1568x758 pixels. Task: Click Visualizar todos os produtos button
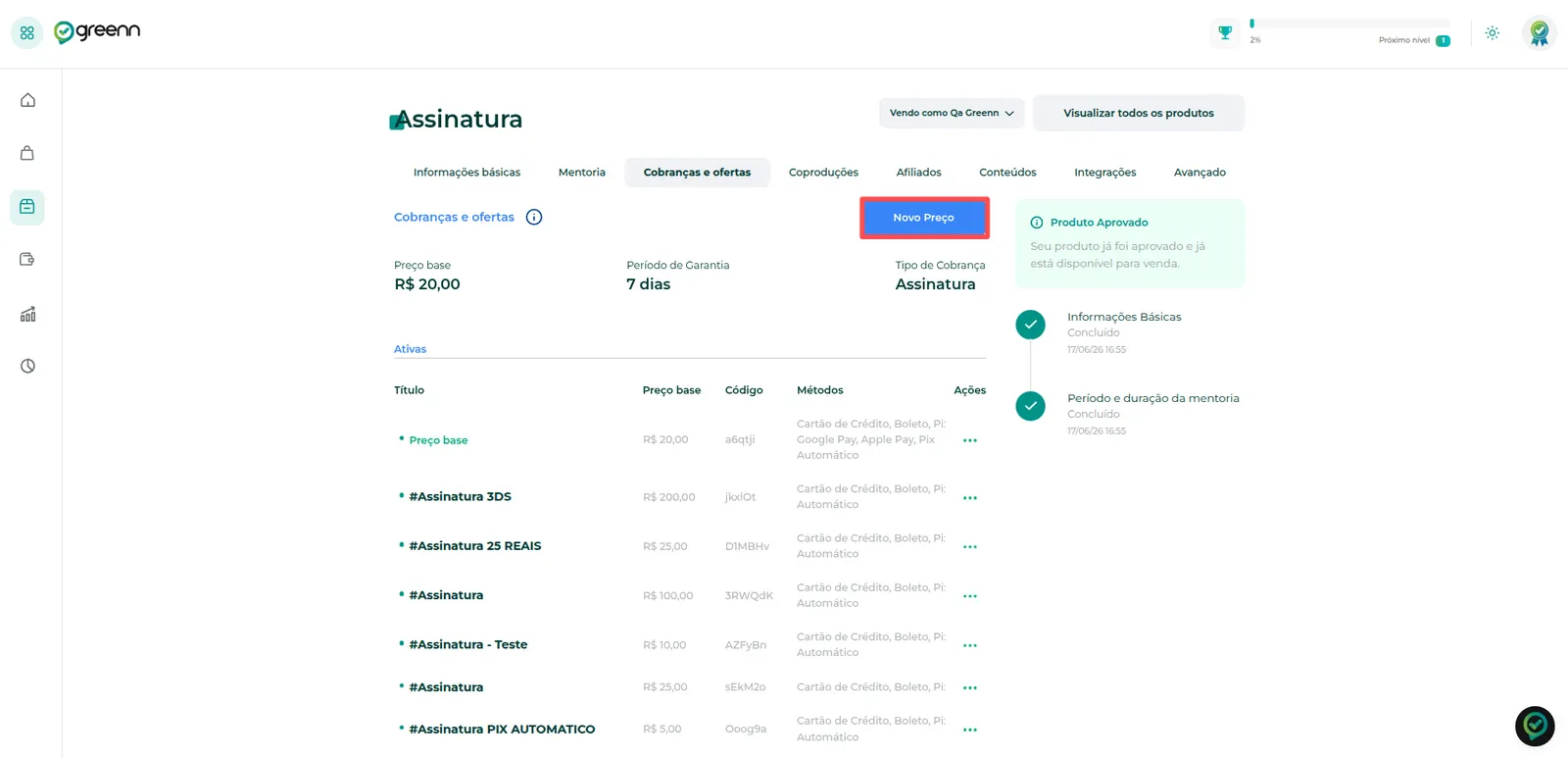click(x=1139, y=113)
